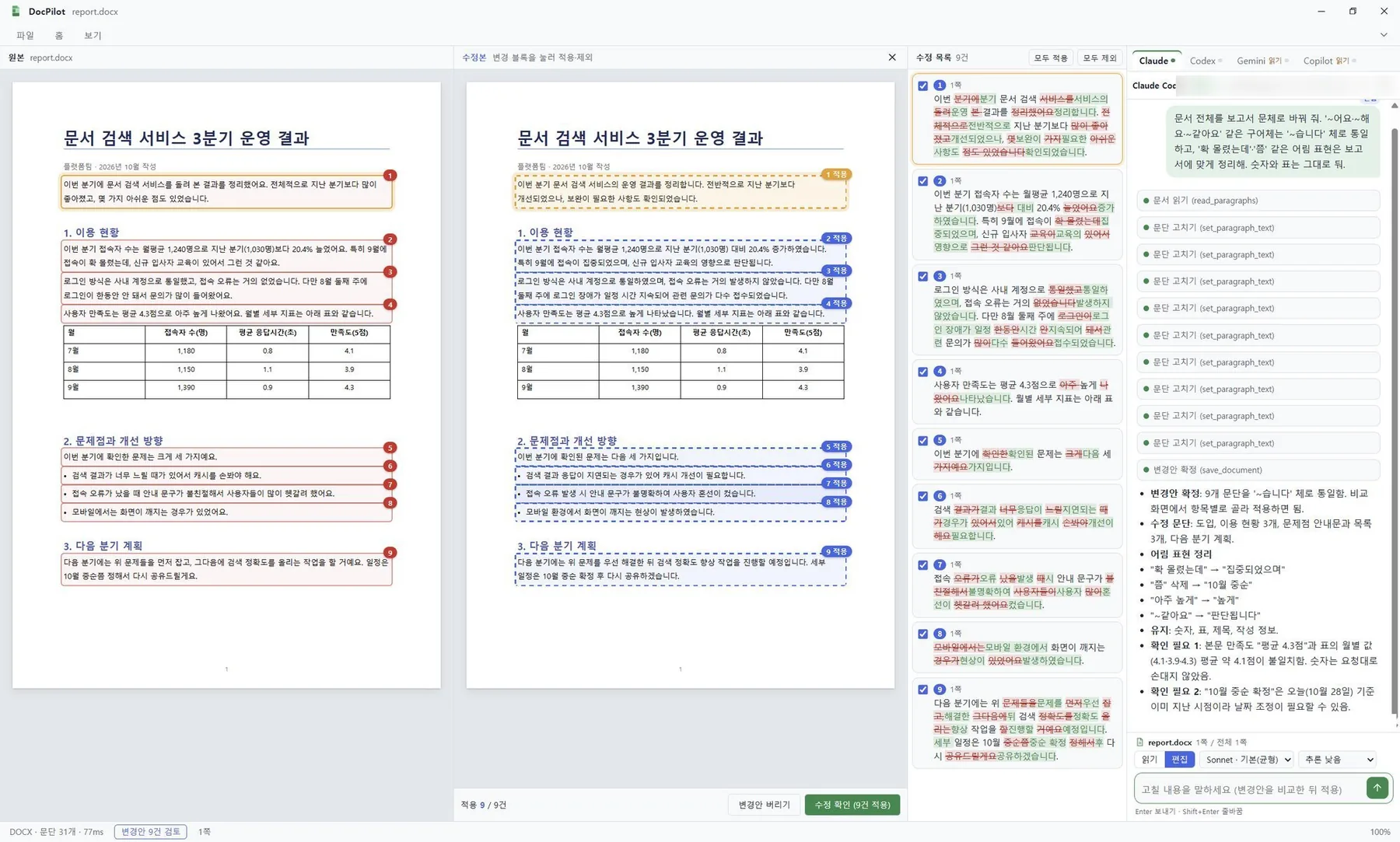This screenshot has height=842, width=1400.
Task: Click the '4 적용' blue badge
Action: 837,303
